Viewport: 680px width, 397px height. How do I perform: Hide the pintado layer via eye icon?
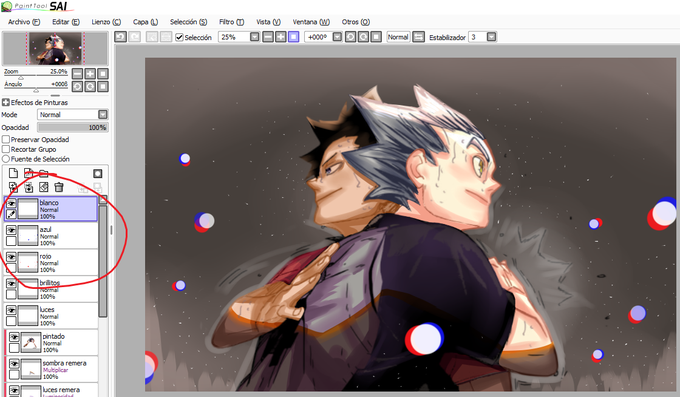click(14, 337)
